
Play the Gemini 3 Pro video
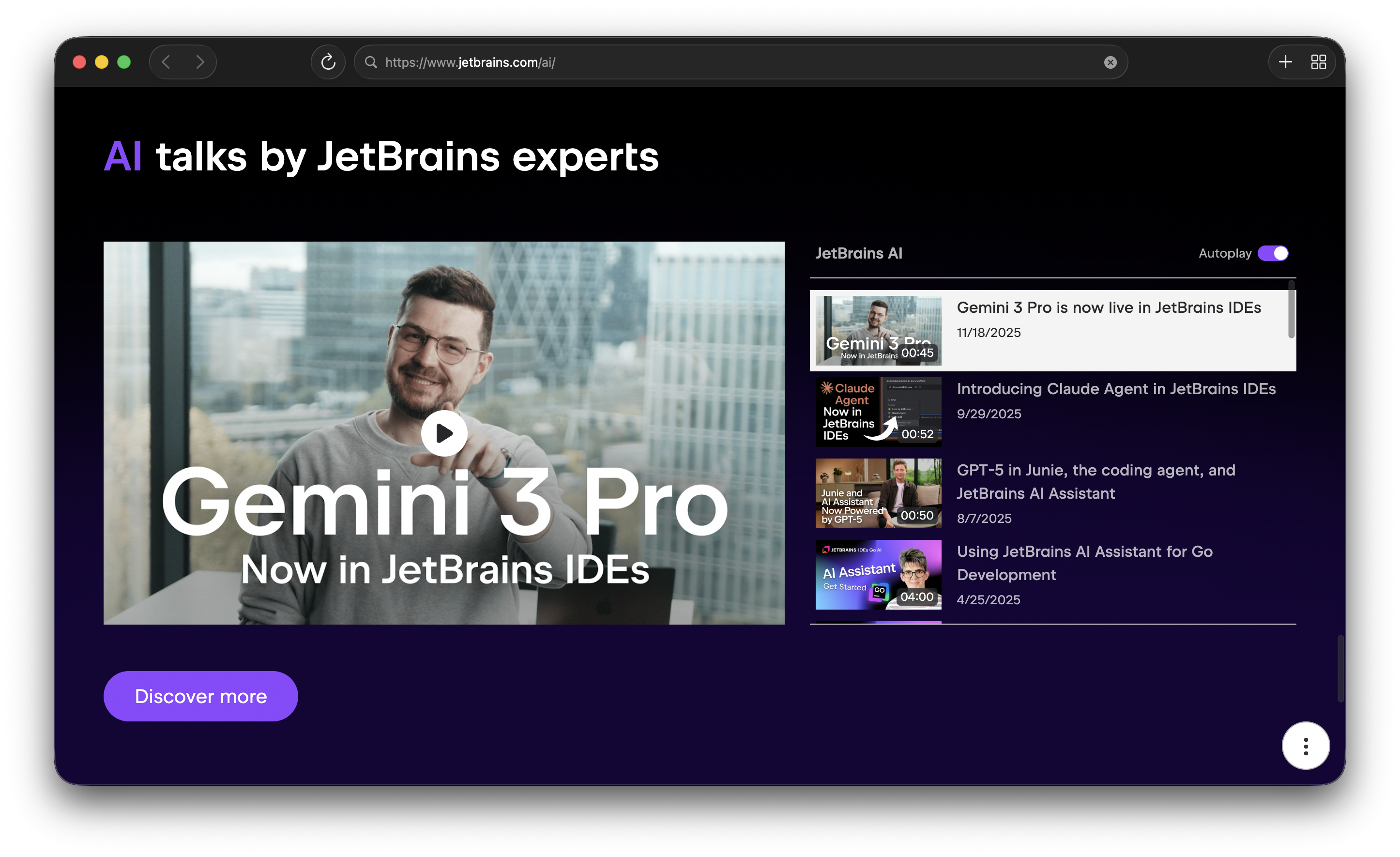pos(444,434)
